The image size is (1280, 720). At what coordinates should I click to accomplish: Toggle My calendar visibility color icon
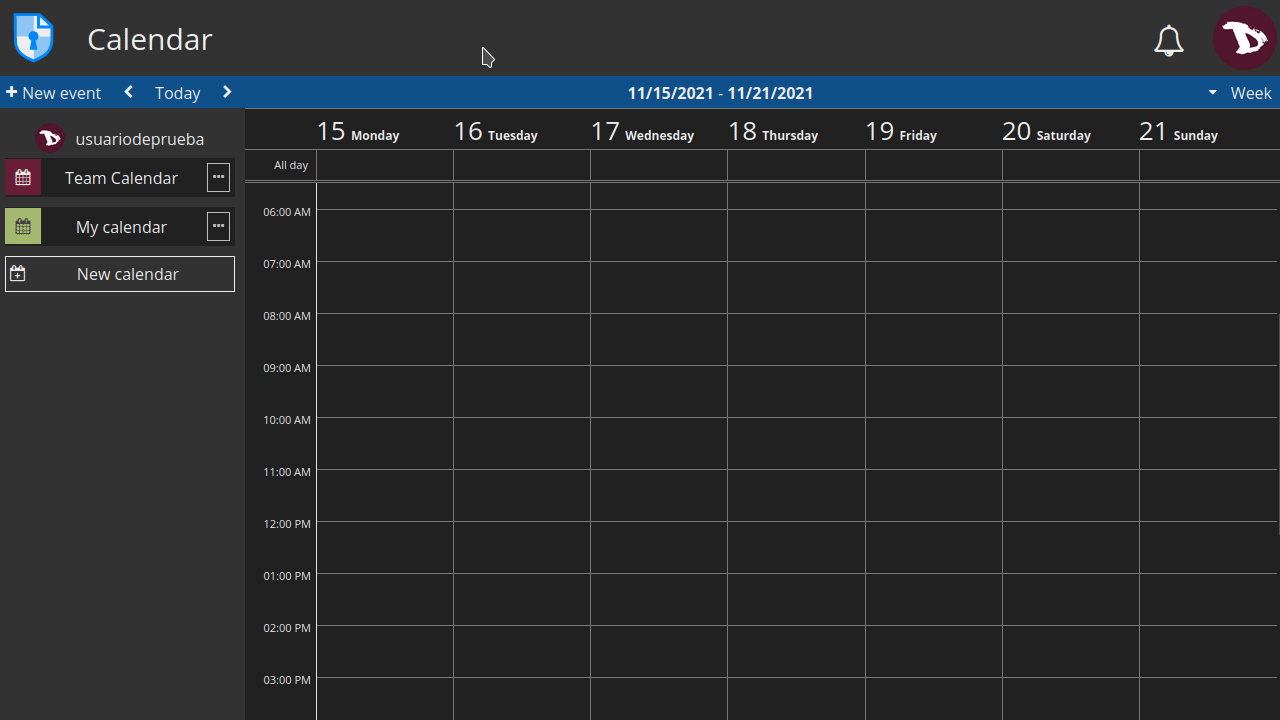[x=23, y=227]
